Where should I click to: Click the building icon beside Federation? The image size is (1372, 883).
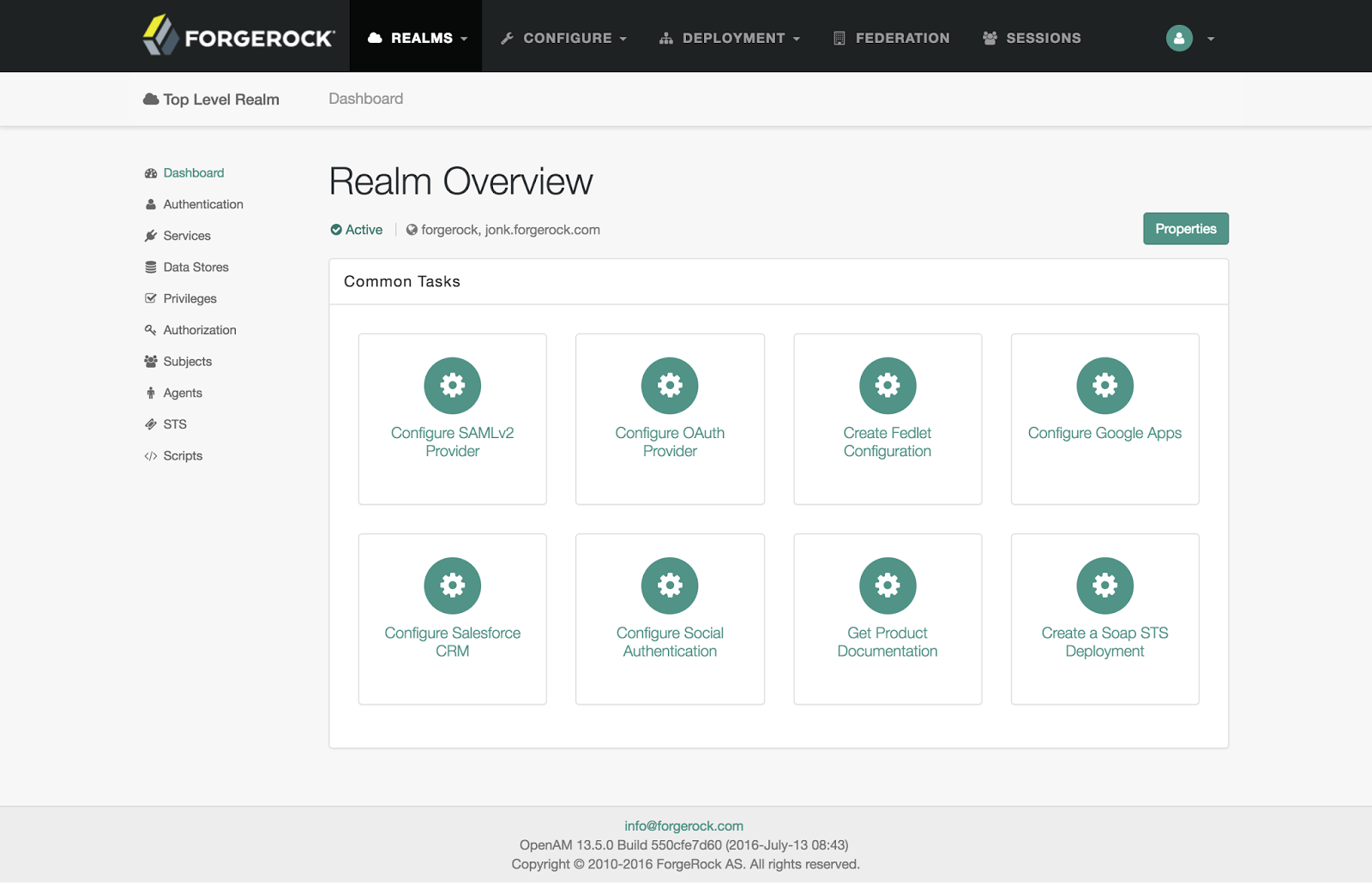tap(839, 38)
